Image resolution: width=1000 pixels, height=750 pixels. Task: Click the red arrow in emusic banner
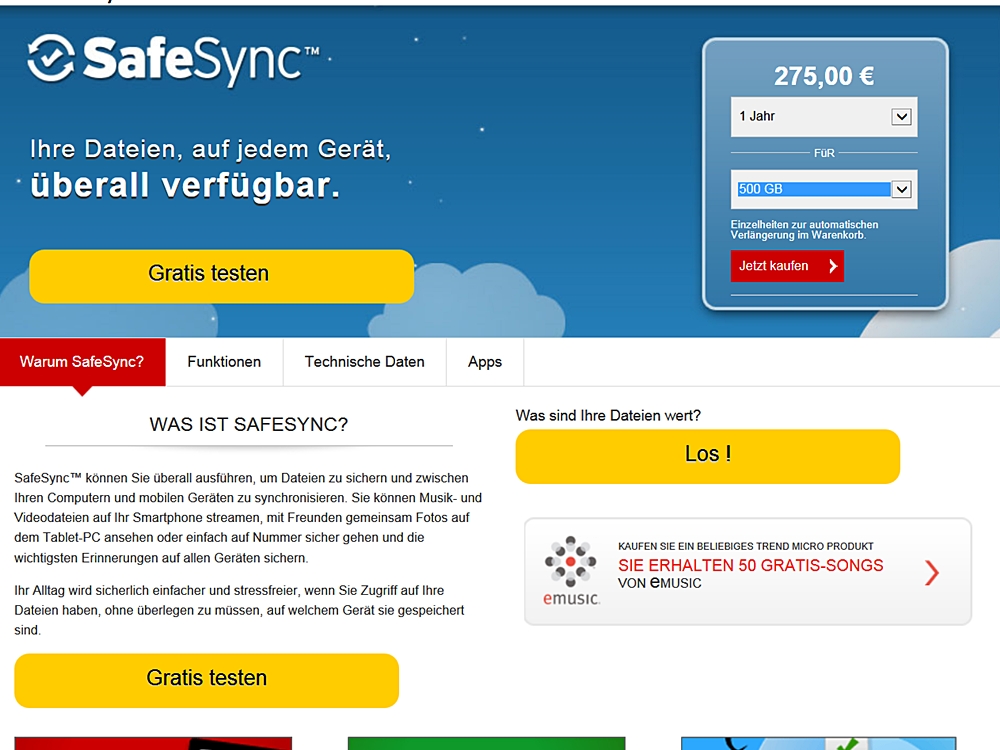(932, 572)
